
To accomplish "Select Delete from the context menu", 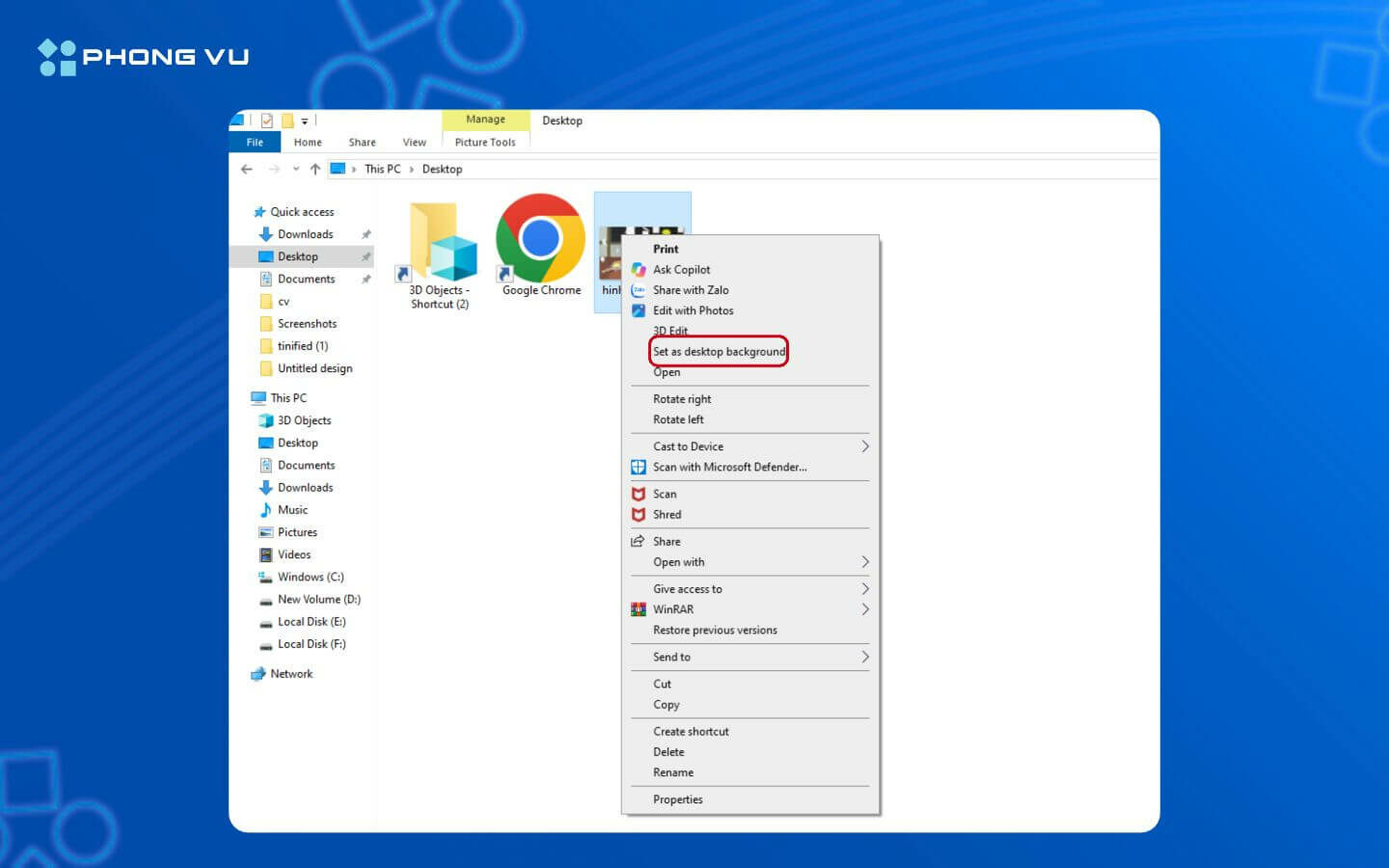I will click(668, 752).
